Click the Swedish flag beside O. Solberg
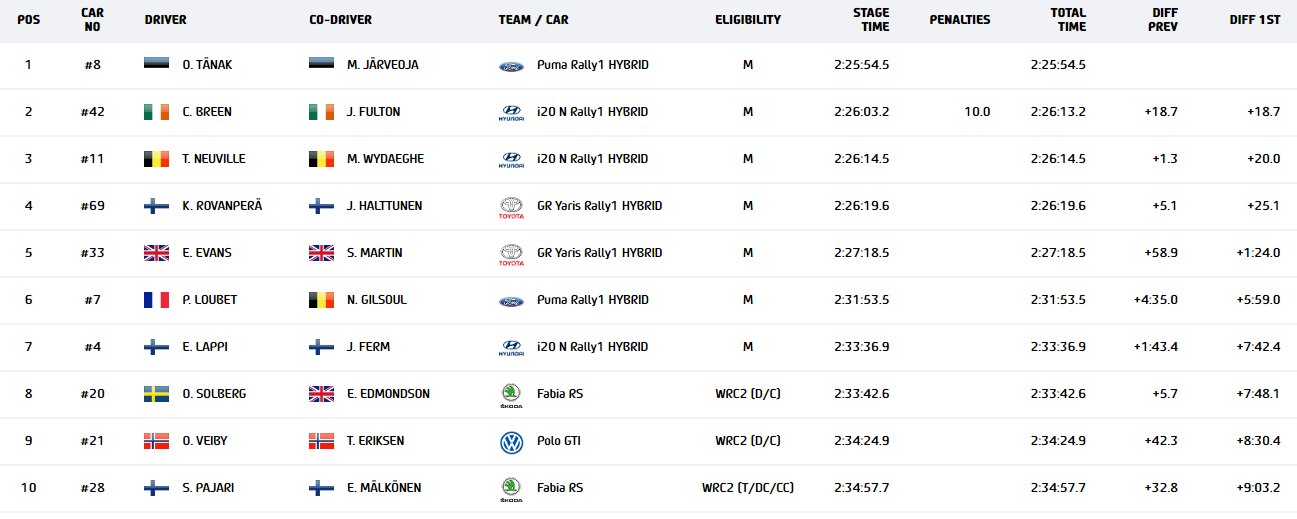1297x519 pixels. pos(157,394)
